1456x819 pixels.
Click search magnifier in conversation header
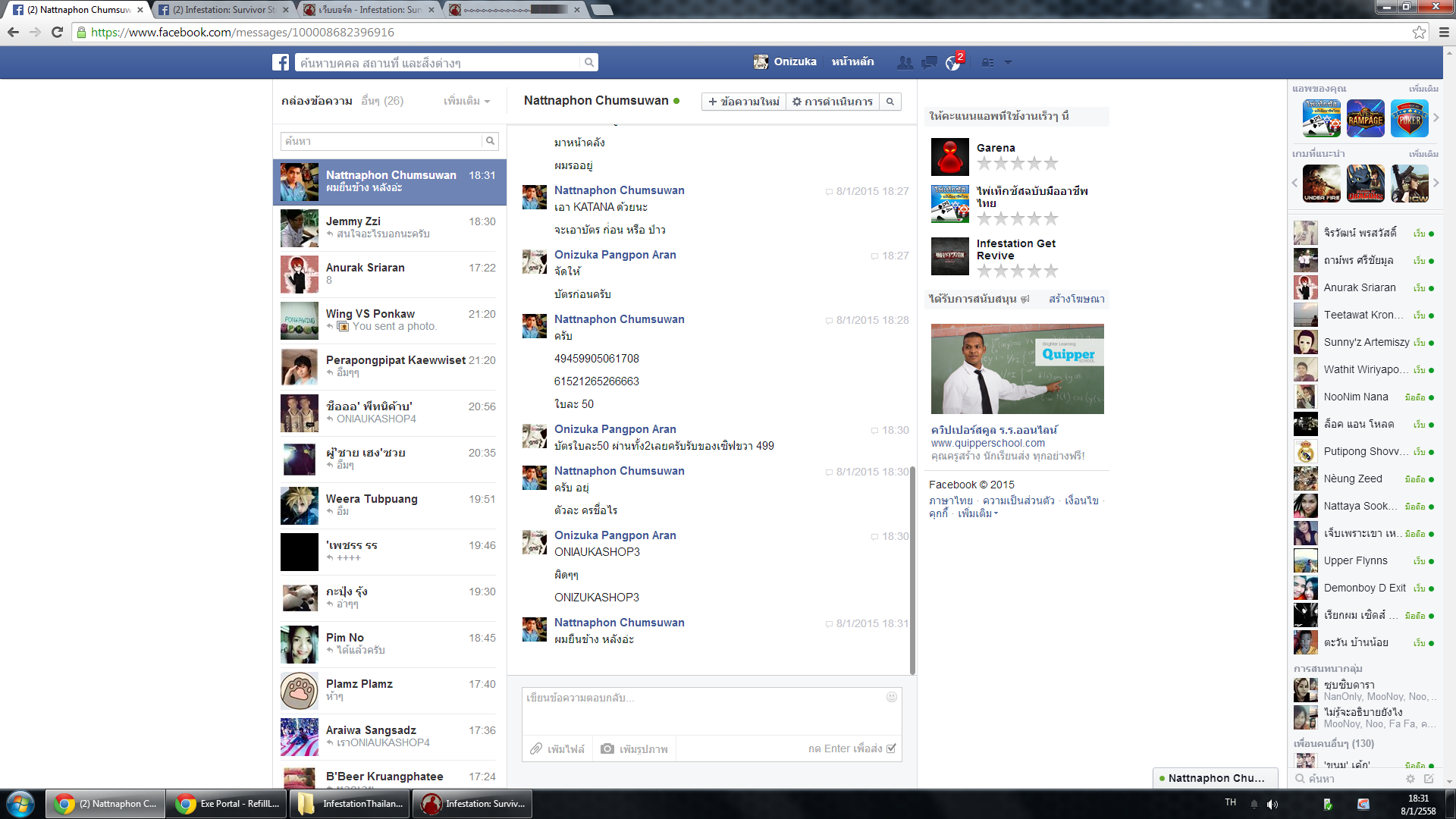coord(890,102)
